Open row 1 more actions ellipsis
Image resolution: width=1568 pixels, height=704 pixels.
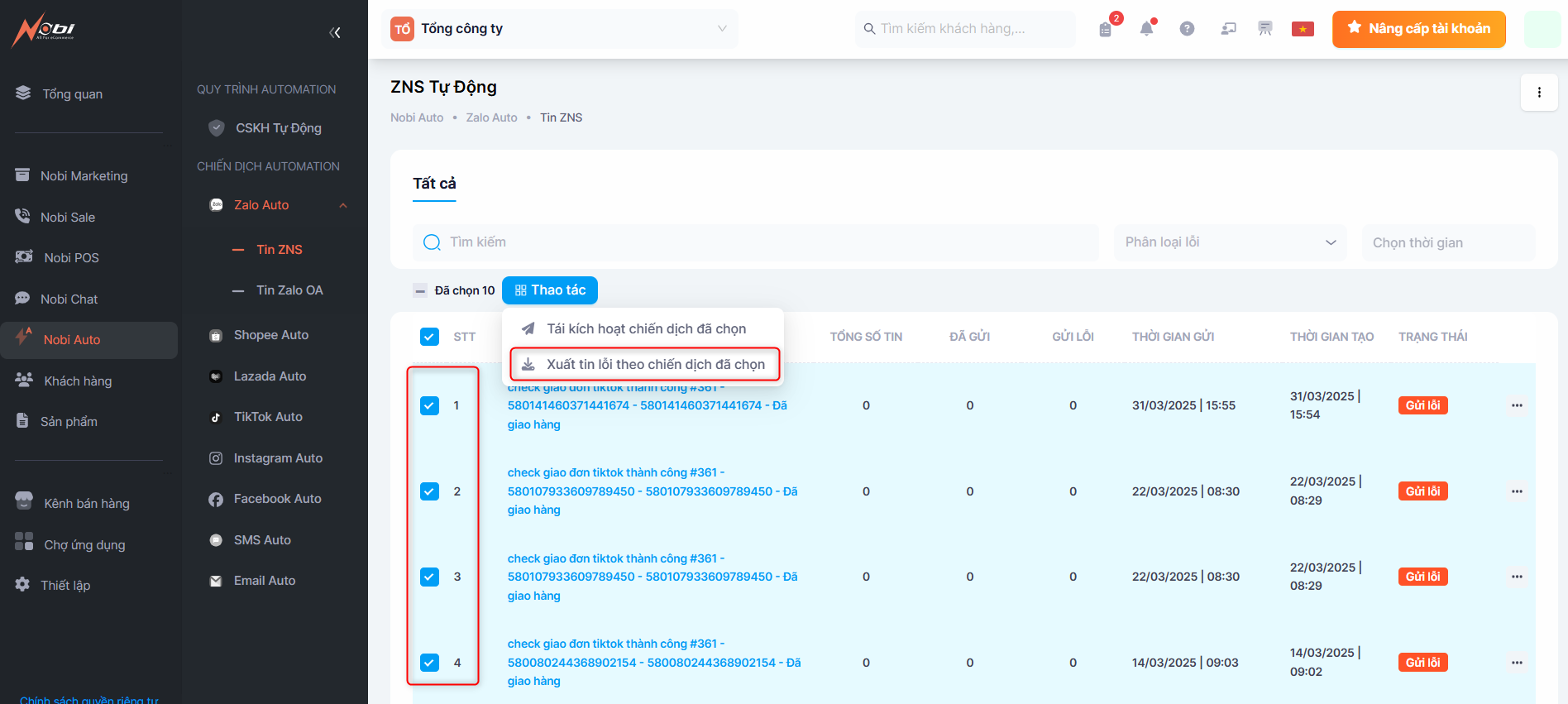[x=1517, y=405]
